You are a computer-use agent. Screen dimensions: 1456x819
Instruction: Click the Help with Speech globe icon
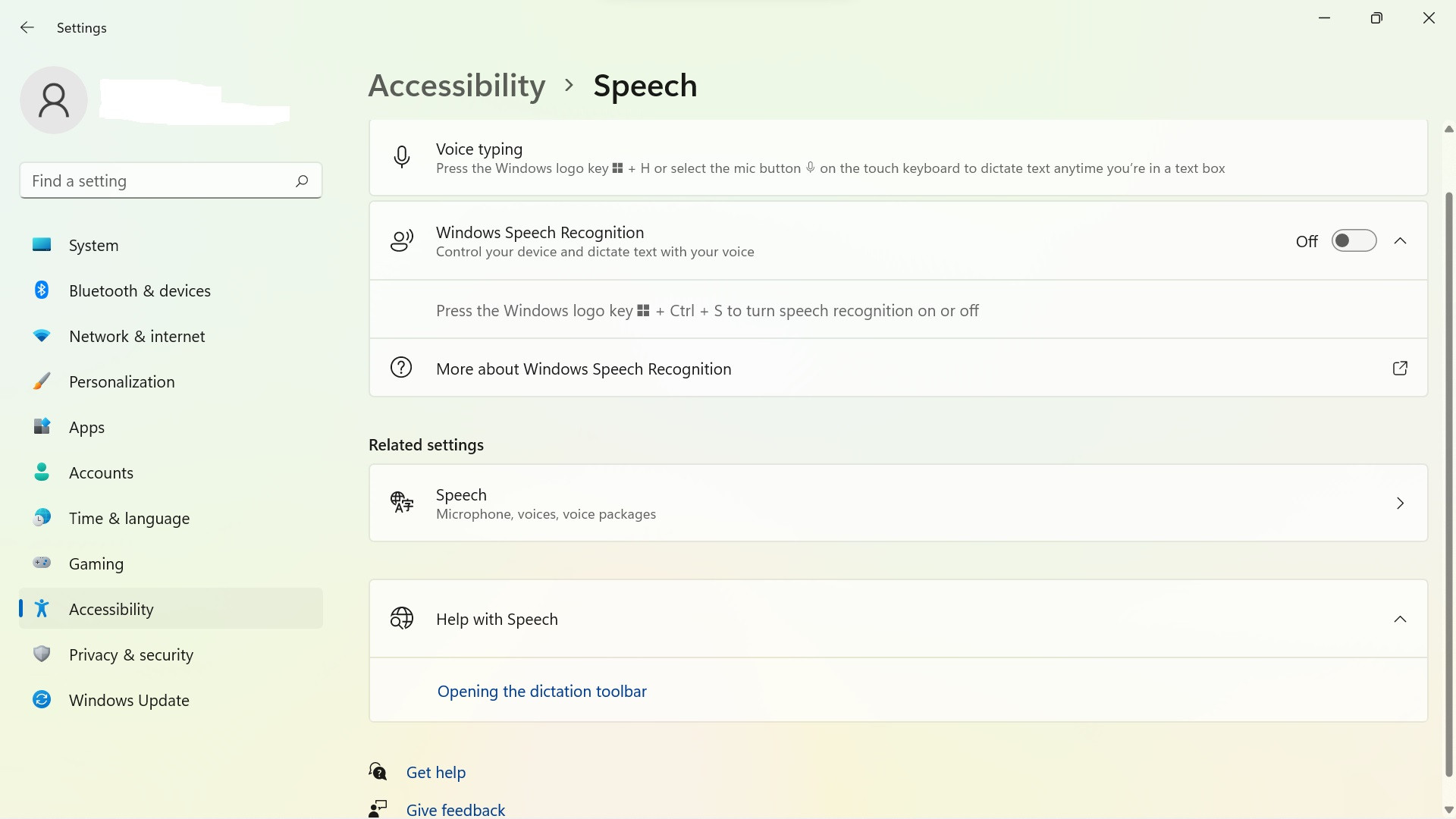[402, 619]
